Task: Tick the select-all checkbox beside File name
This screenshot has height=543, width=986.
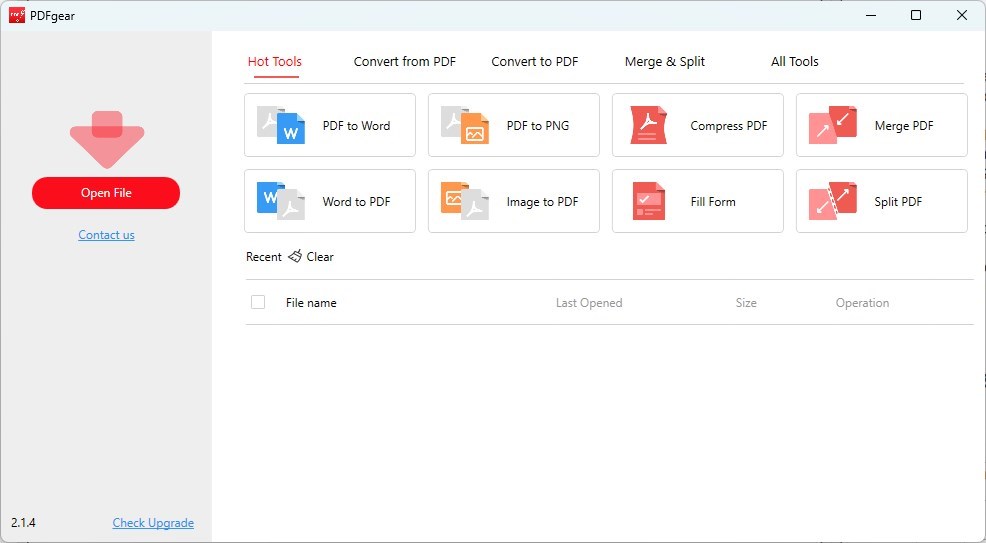Action: tap(258, 302)
